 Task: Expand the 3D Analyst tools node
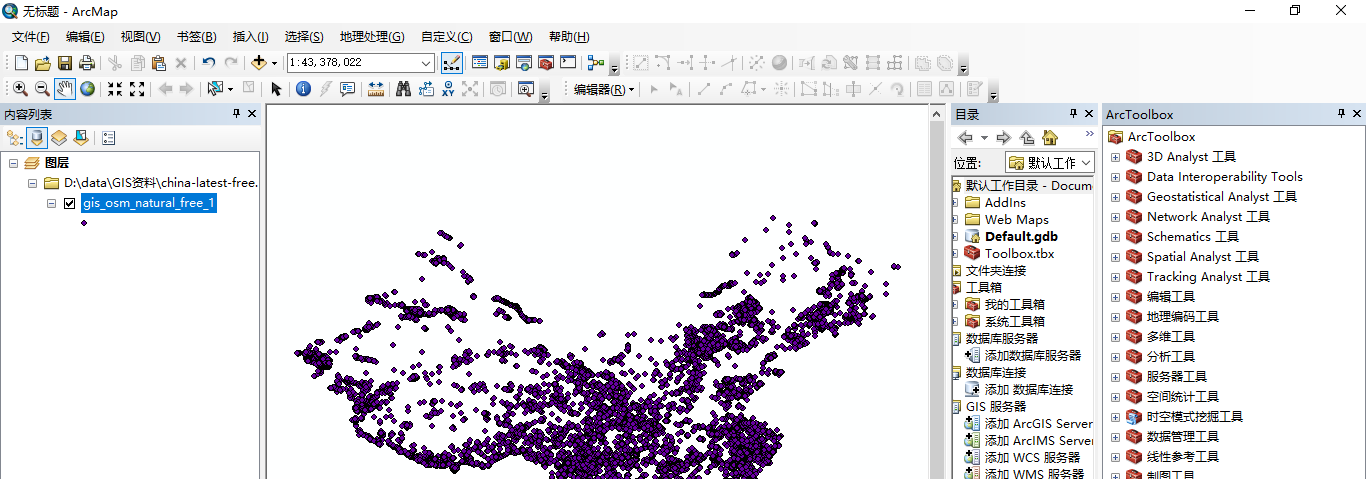(x=1115, y=157)
